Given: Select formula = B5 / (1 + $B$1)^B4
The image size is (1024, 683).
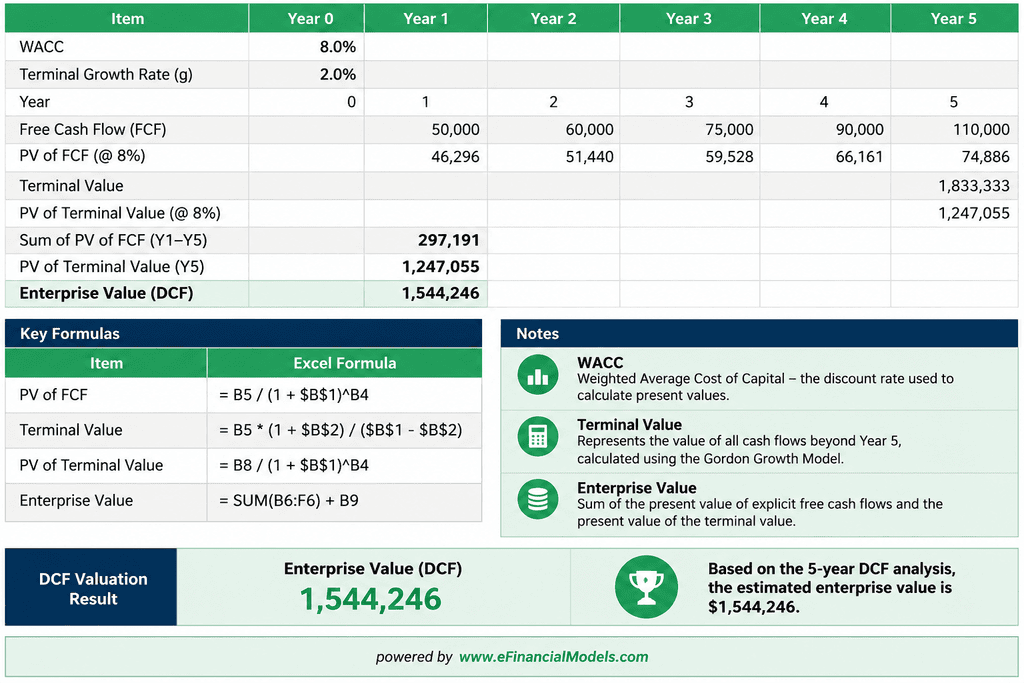Looking at the screenshot, I should coord(345,395).
